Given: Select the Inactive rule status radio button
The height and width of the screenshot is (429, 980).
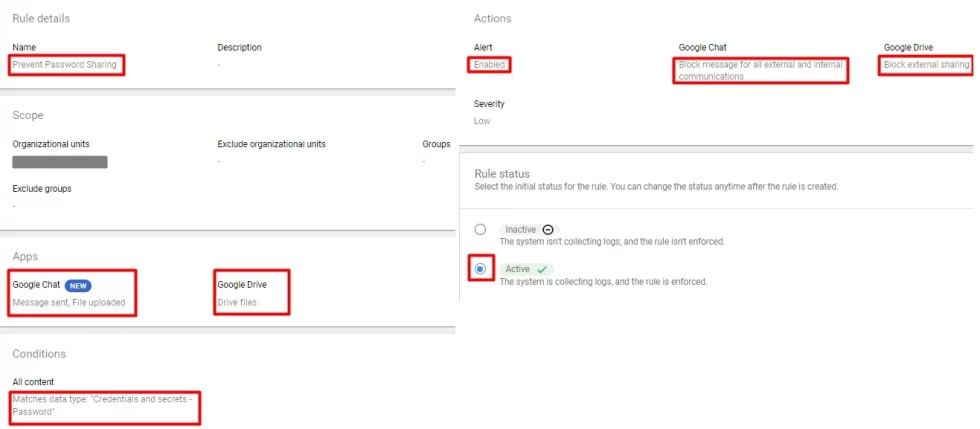Looking at the screenshot, I should point(480,230).
